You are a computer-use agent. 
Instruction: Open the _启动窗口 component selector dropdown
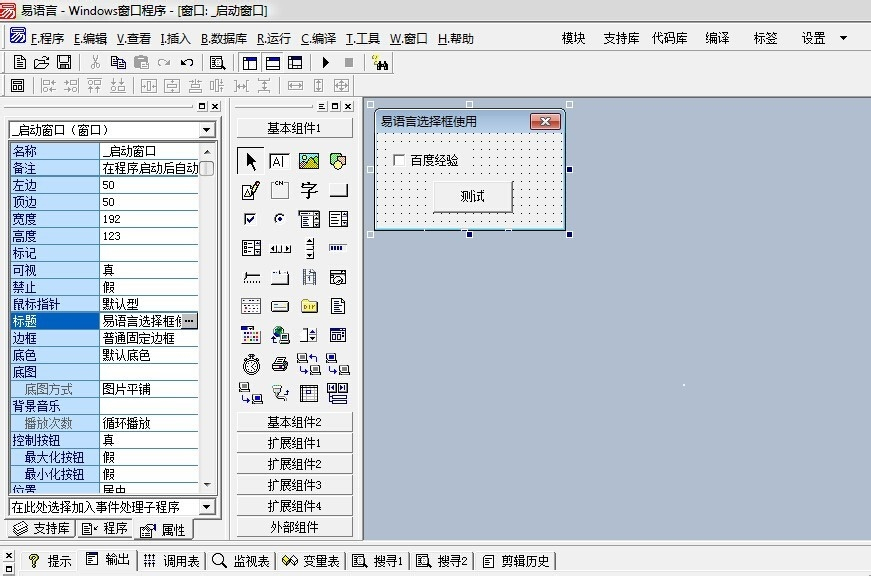coord(206,130)
